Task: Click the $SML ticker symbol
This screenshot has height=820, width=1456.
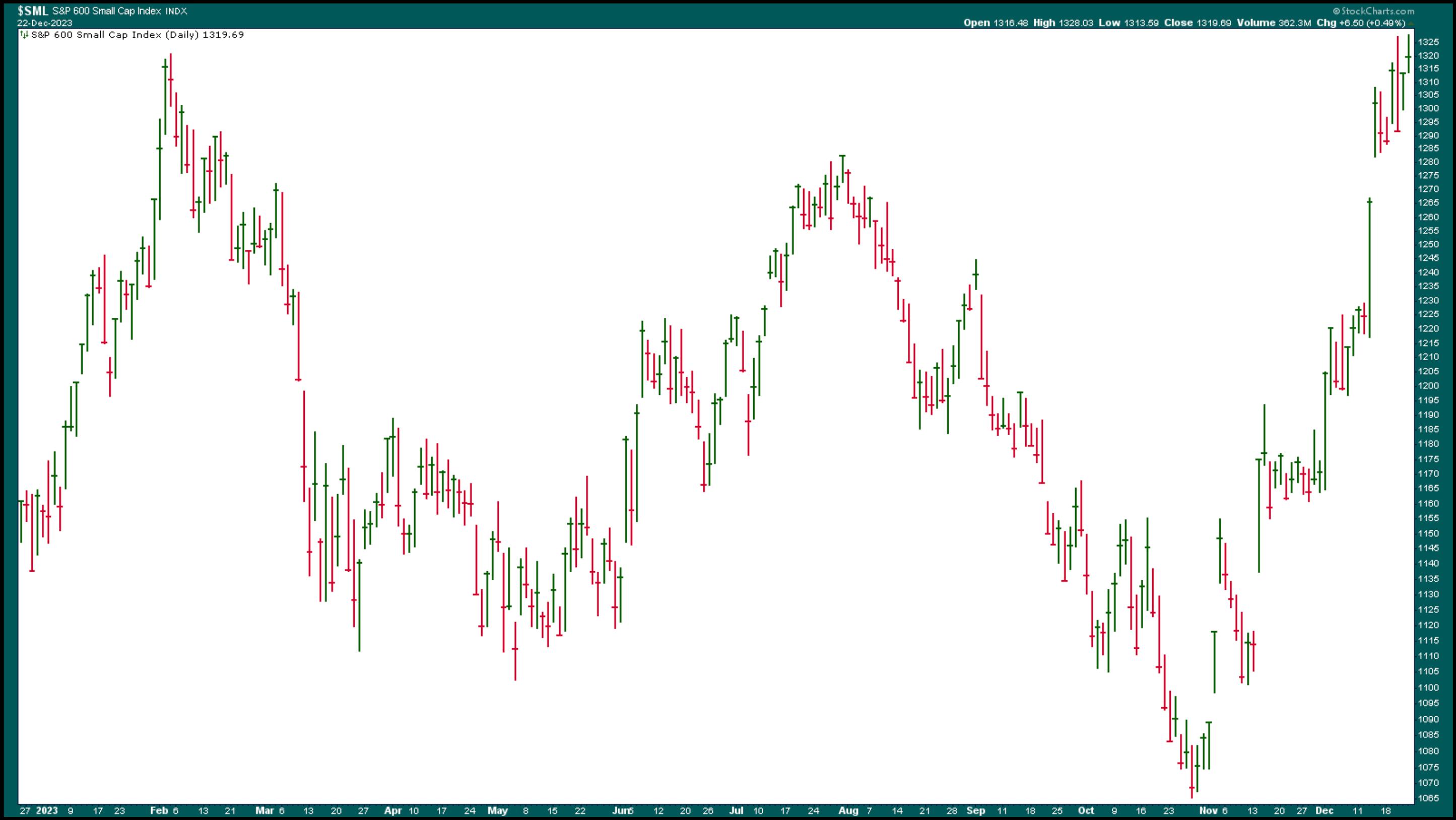Action: point(32,11)
